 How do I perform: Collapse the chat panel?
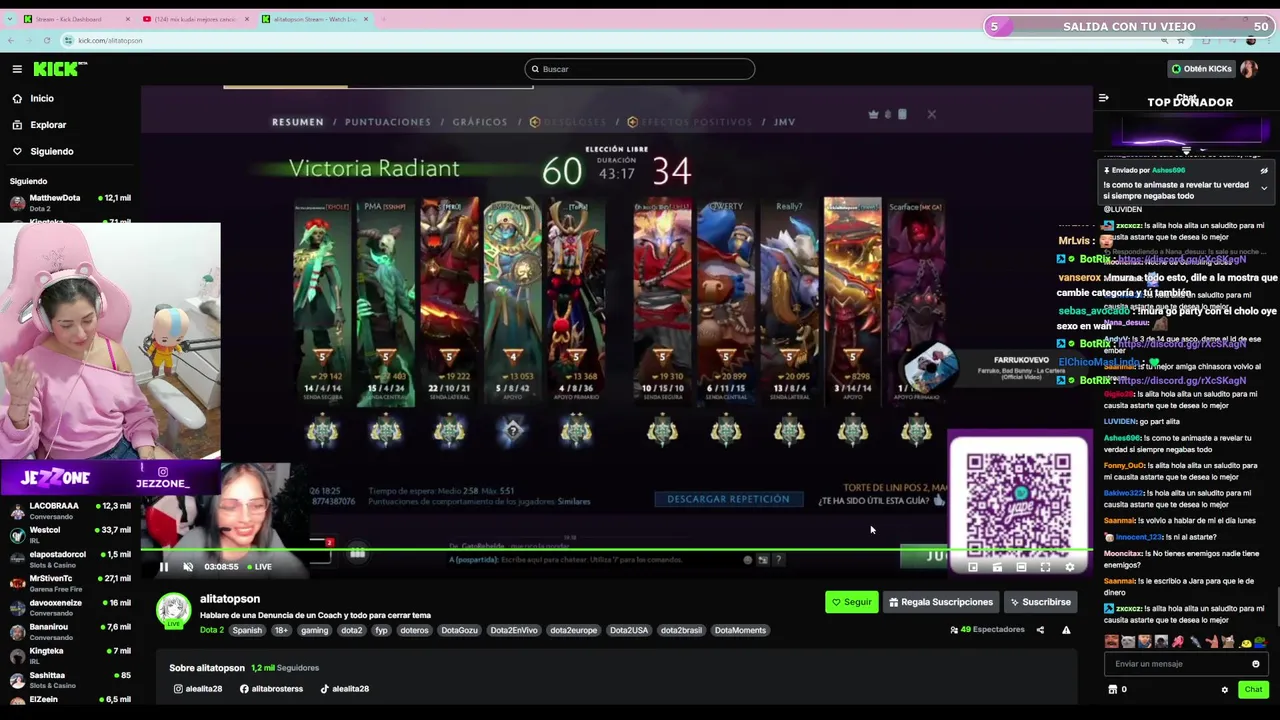(1103, 98)
